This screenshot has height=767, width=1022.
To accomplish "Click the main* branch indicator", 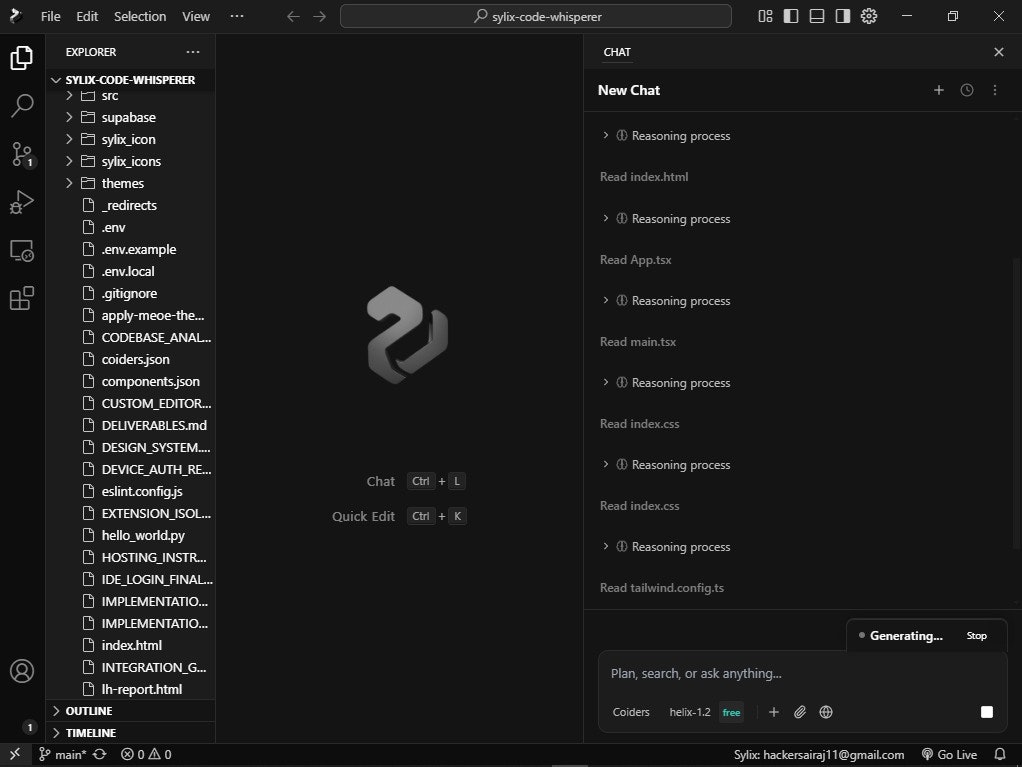I will 63,755.
